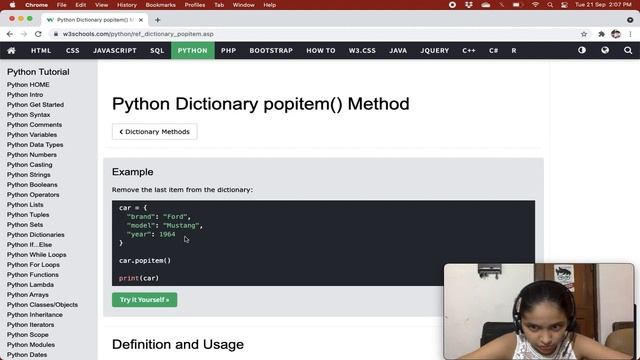Viewport: 640px width, 360px height.
Task: Select HOW TO in the top navigation
Action: (321, 51)
